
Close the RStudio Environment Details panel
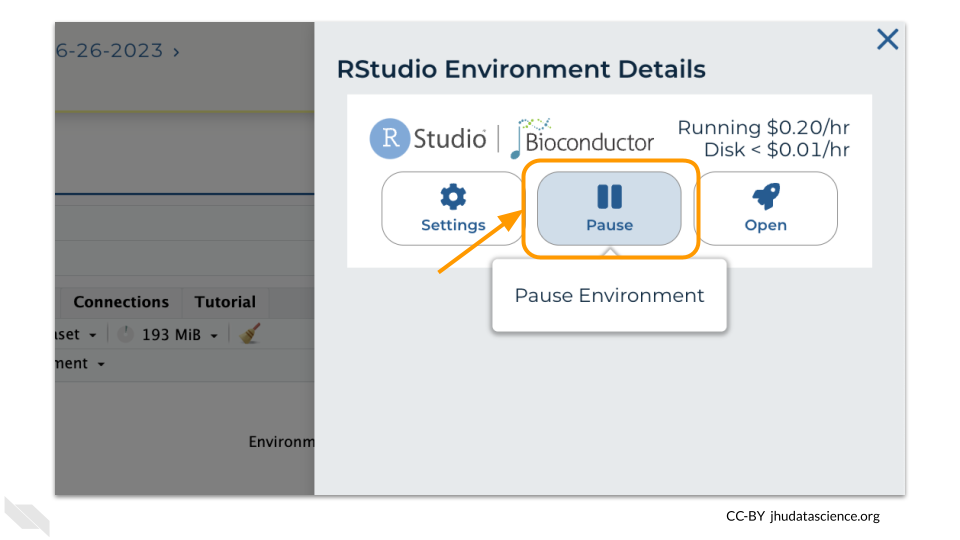click(887, 39)
